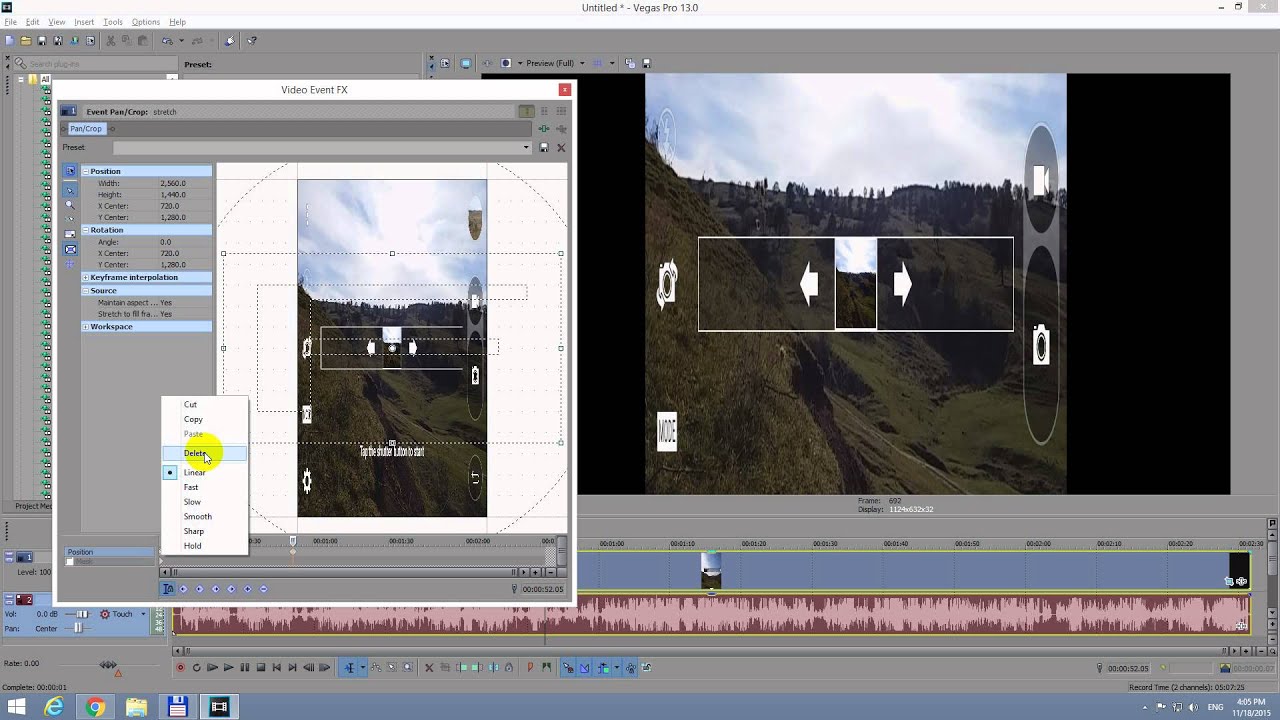Viewport: 1280px width, 720px height.
Task: Collapse the Source property group
Action: click(86, 291)
